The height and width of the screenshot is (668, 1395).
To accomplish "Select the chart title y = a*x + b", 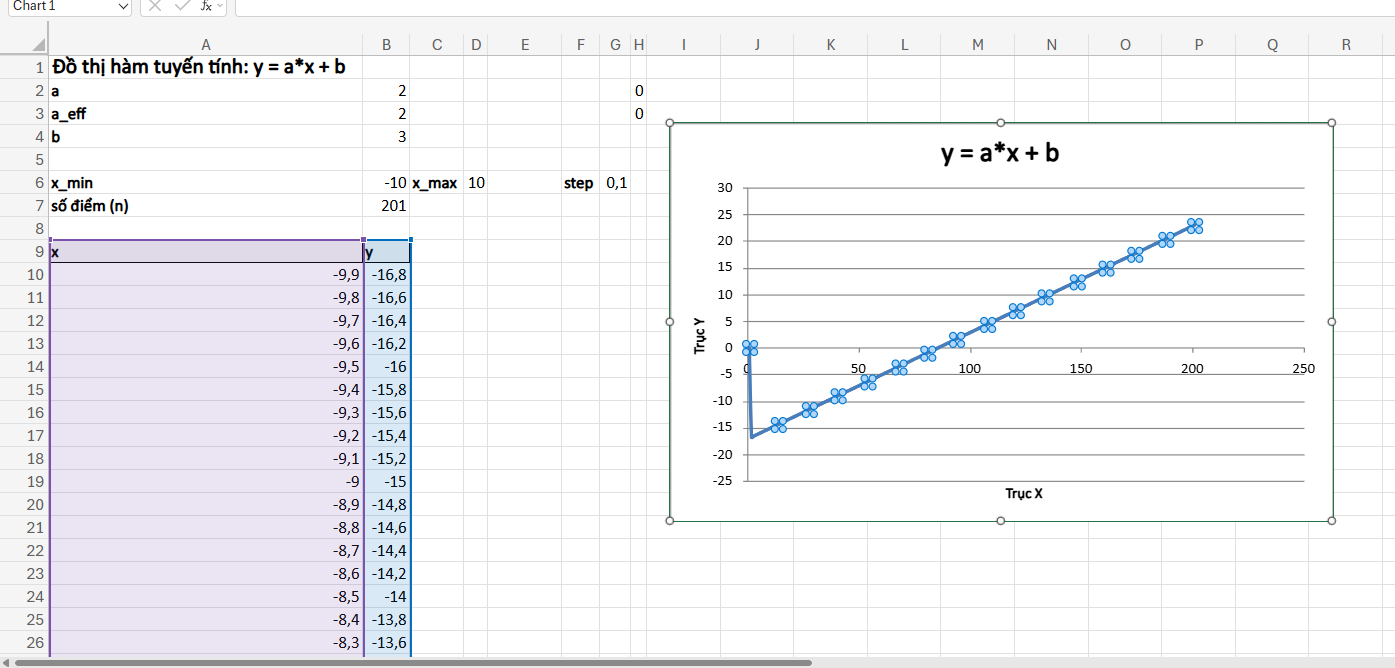I will (x=1000, y=153).
